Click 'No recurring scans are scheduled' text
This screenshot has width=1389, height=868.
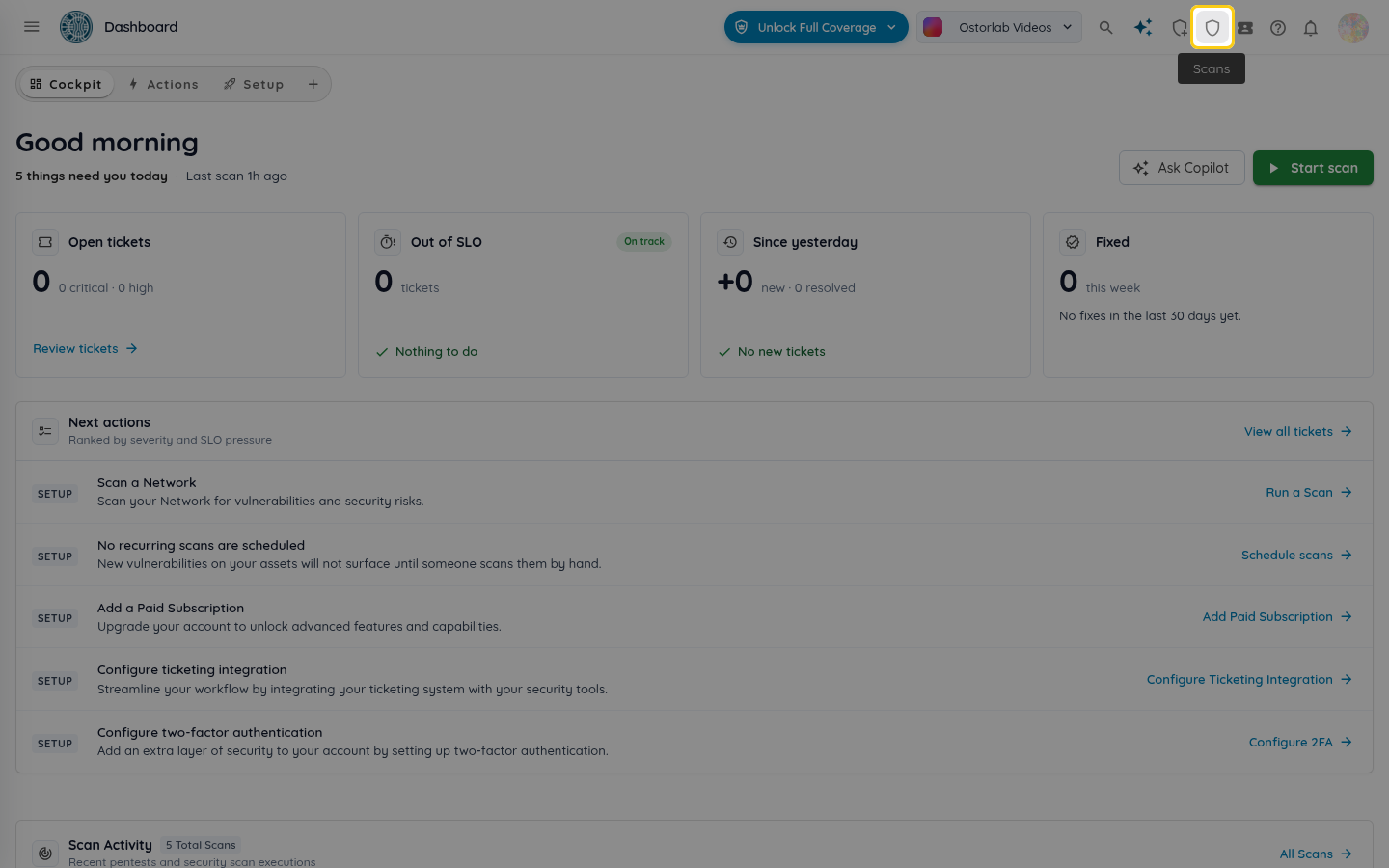(201, 546)
